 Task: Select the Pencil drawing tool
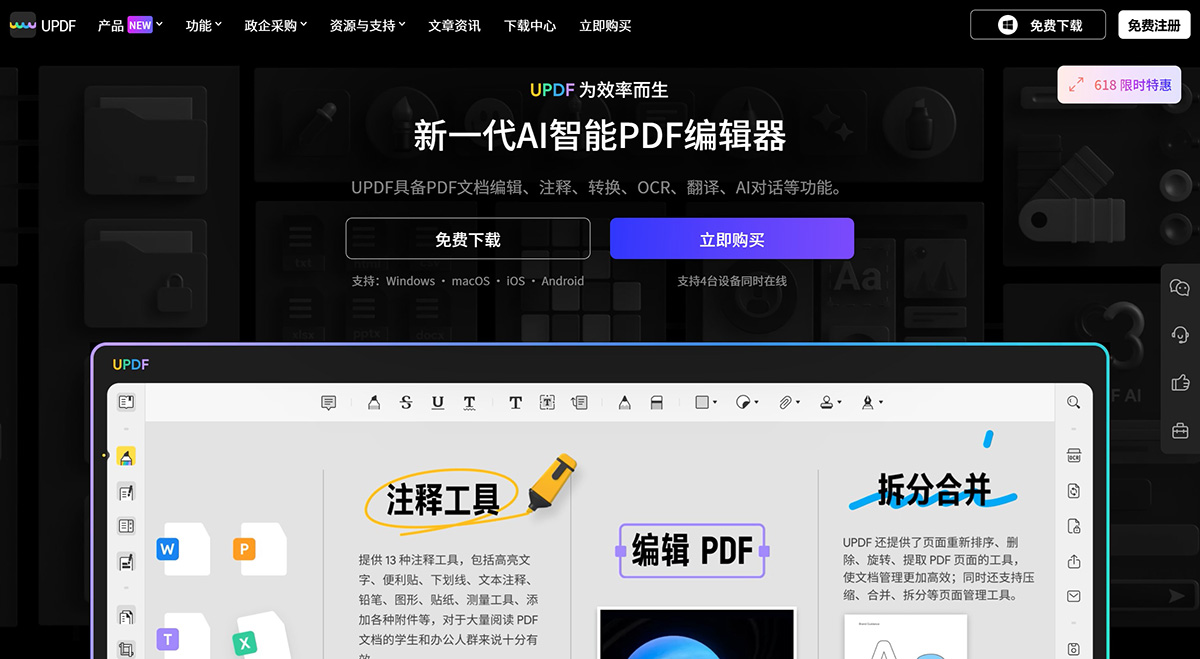tap(624, 402)
